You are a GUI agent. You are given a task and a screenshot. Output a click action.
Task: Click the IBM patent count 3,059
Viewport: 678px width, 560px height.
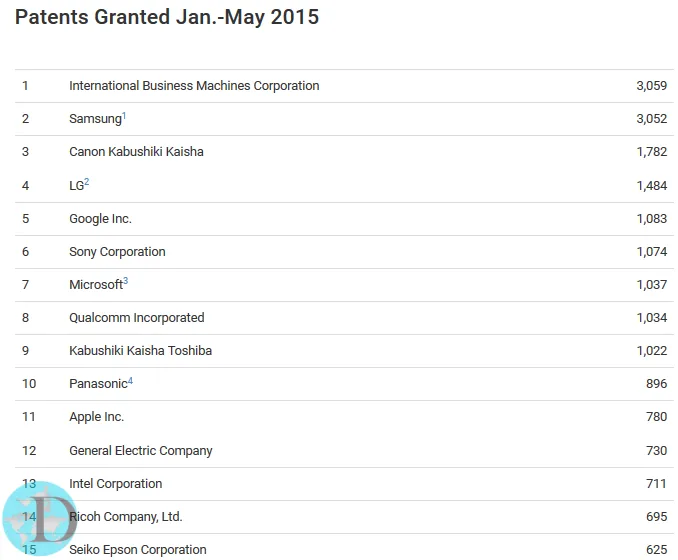652,86
